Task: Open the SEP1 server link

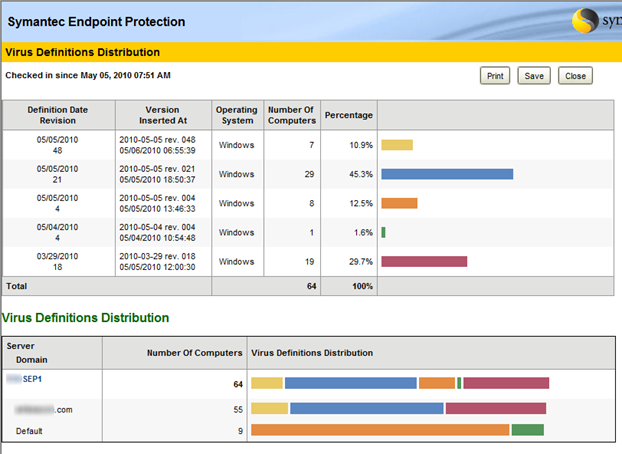Action: (32, 379)
